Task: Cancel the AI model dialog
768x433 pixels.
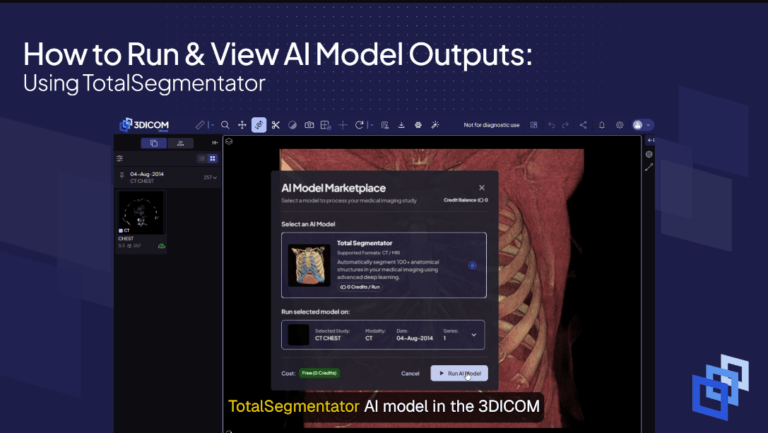Action: 410,373
